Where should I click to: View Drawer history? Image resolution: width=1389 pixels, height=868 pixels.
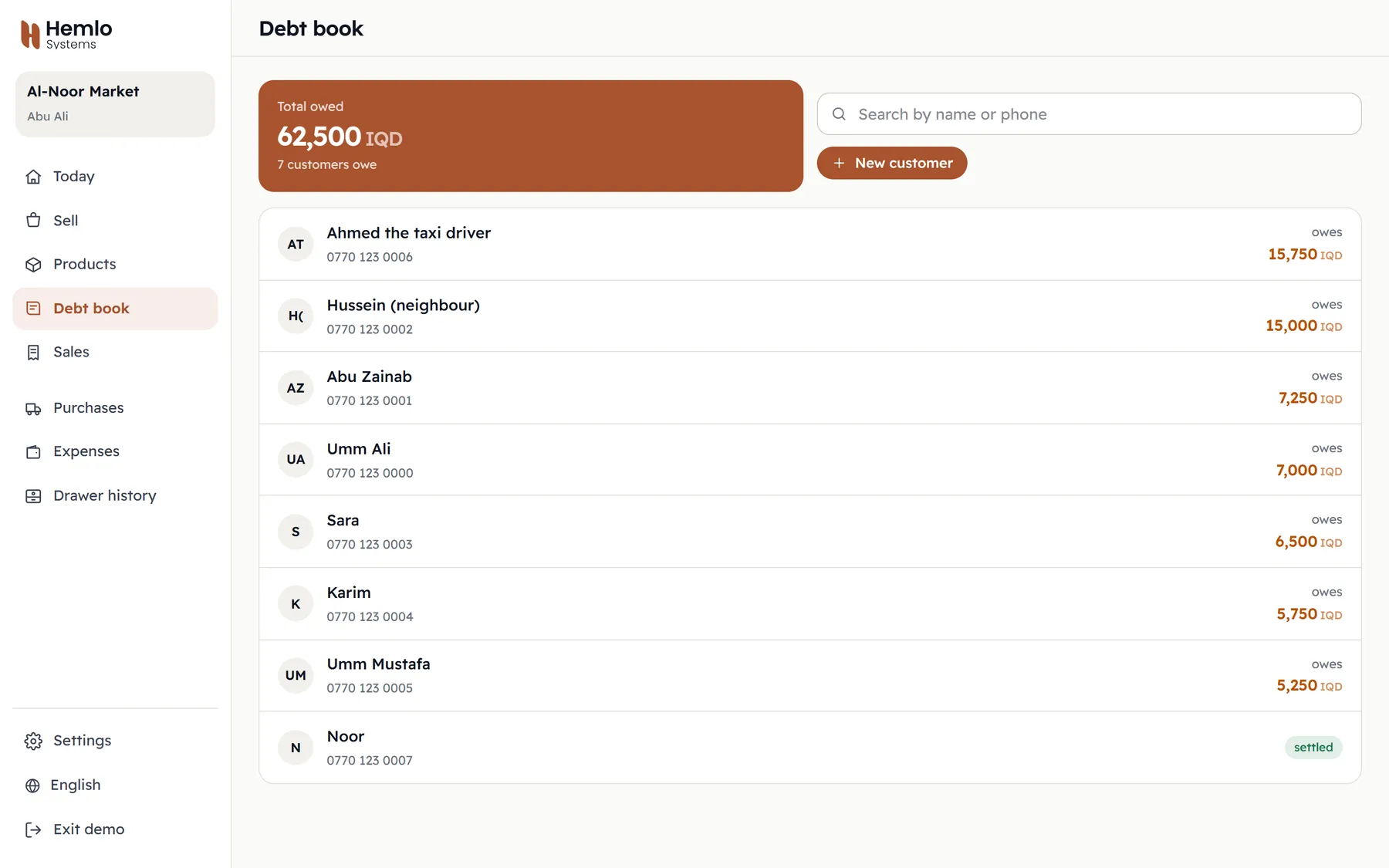(x=115, y=495)
